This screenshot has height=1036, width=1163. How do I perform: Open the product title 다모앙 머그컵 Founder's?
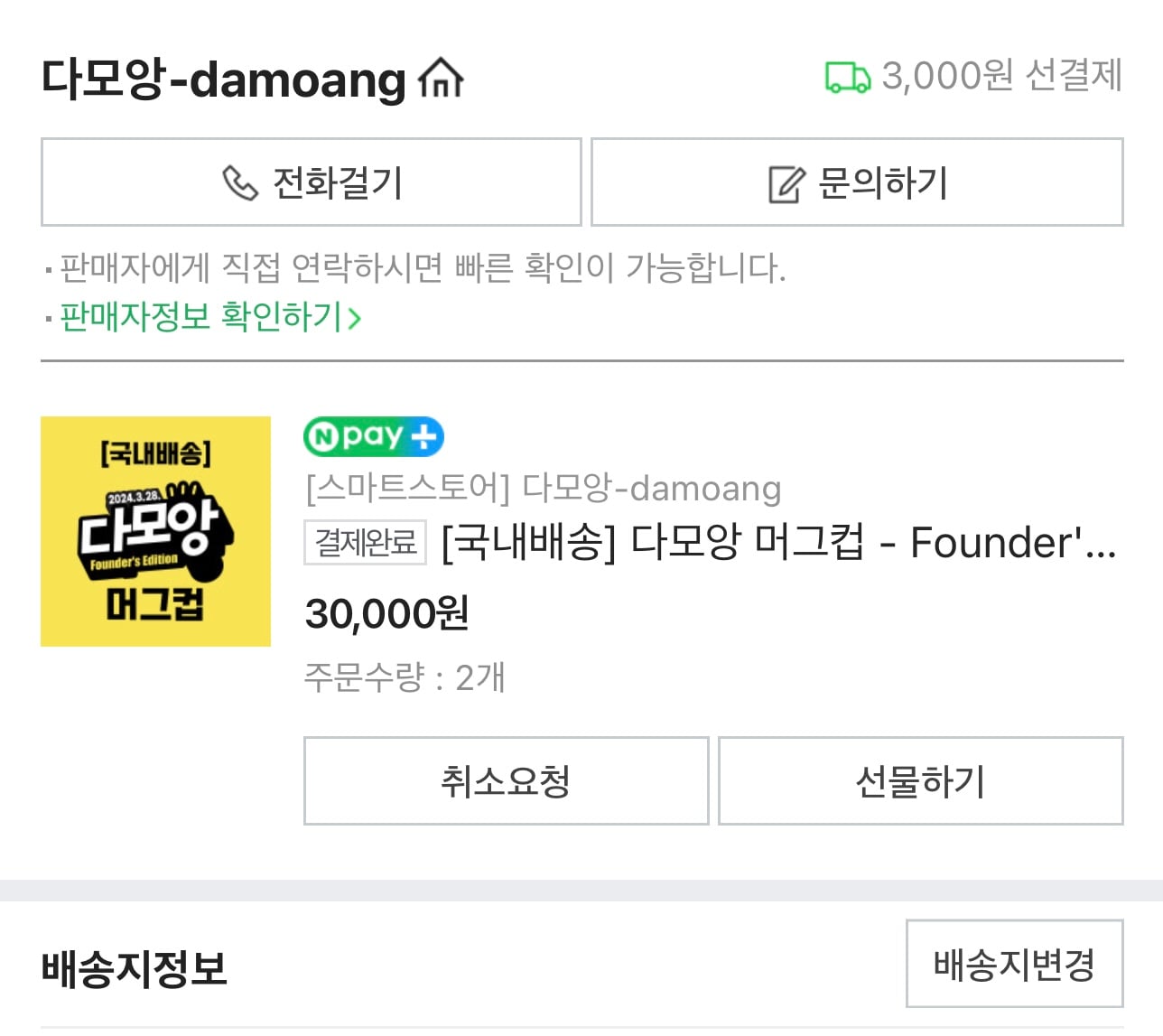coord(779,543)
